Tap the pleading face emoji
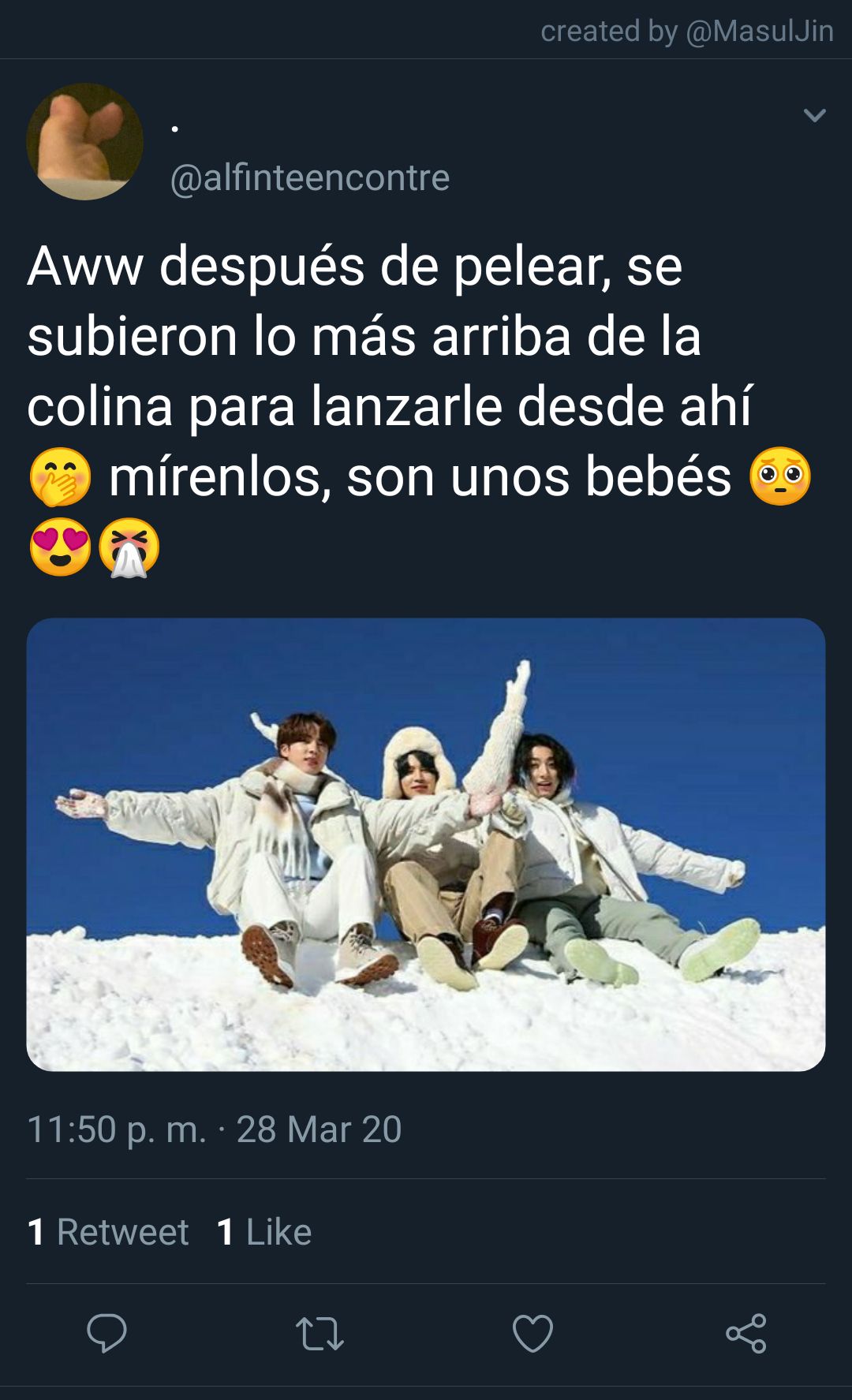The width and height of the screenshot is (852, 1400). [780, 477]
